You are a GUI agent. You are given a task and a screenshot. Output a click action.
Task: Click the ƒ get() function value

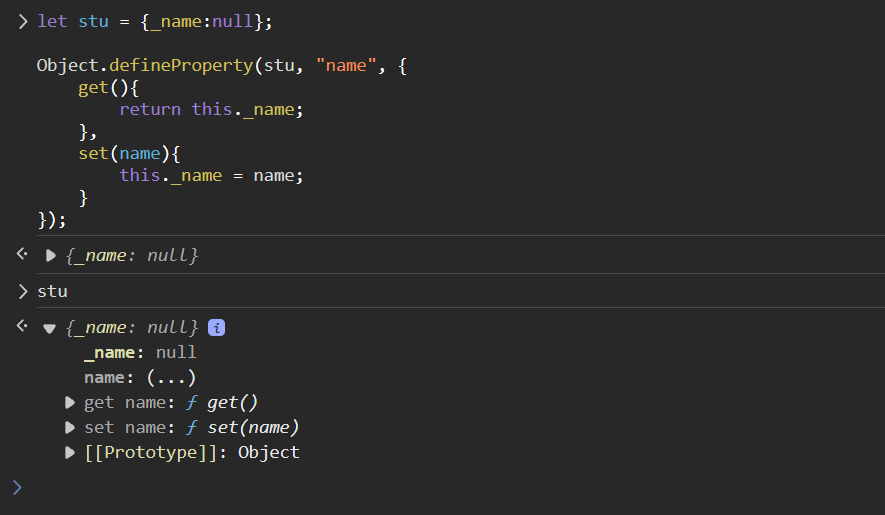coord(223,403)
